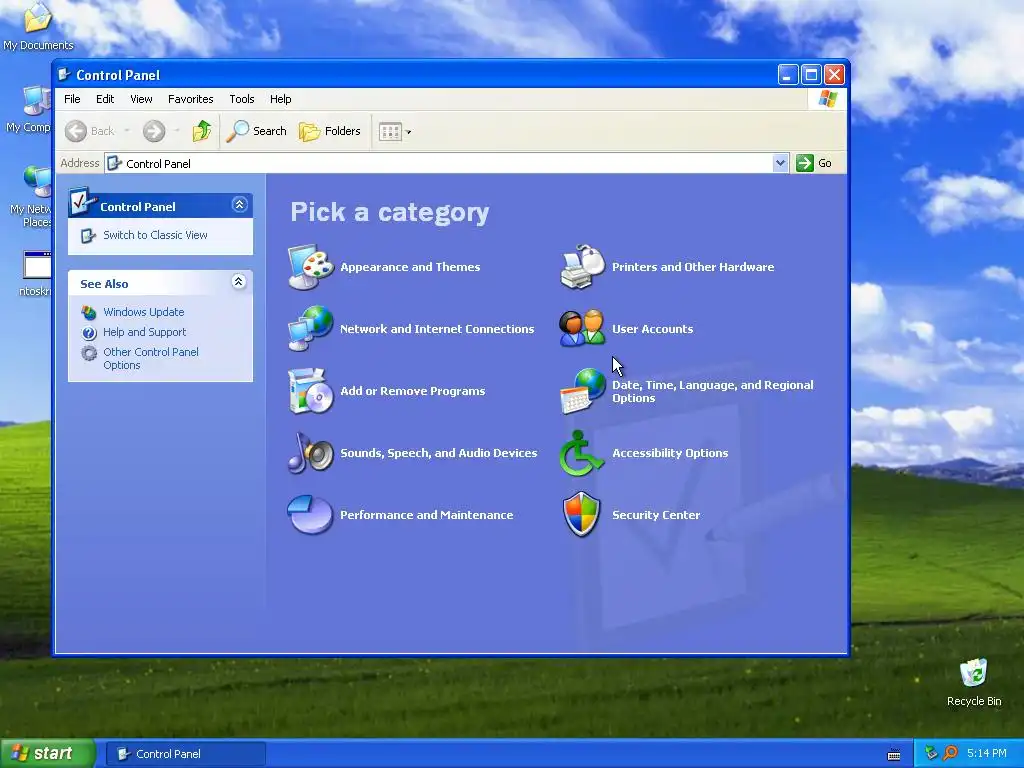Click the Windows flag logo in menu bar
This screenshot has width=1024, height=768.
pos(827,99)
